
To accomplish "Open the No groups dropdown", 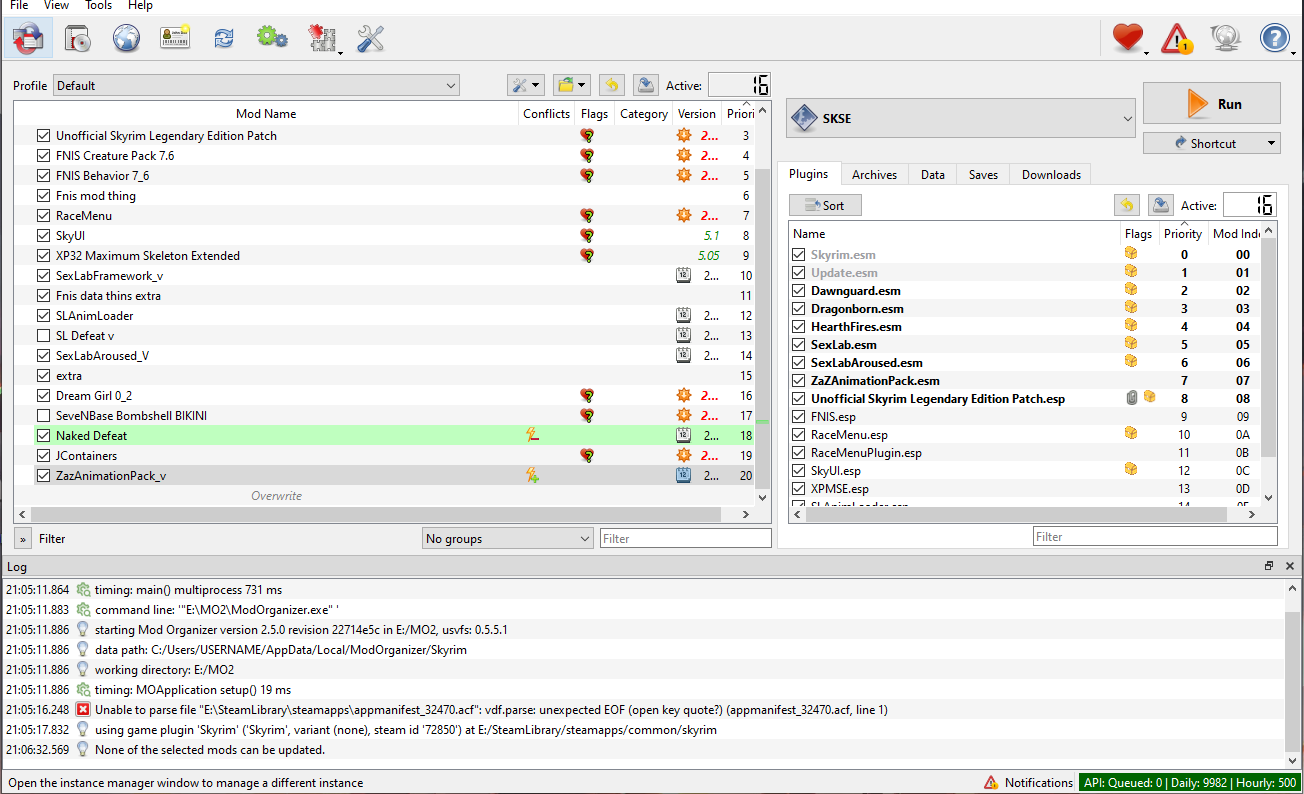I will tap(508, 538).
